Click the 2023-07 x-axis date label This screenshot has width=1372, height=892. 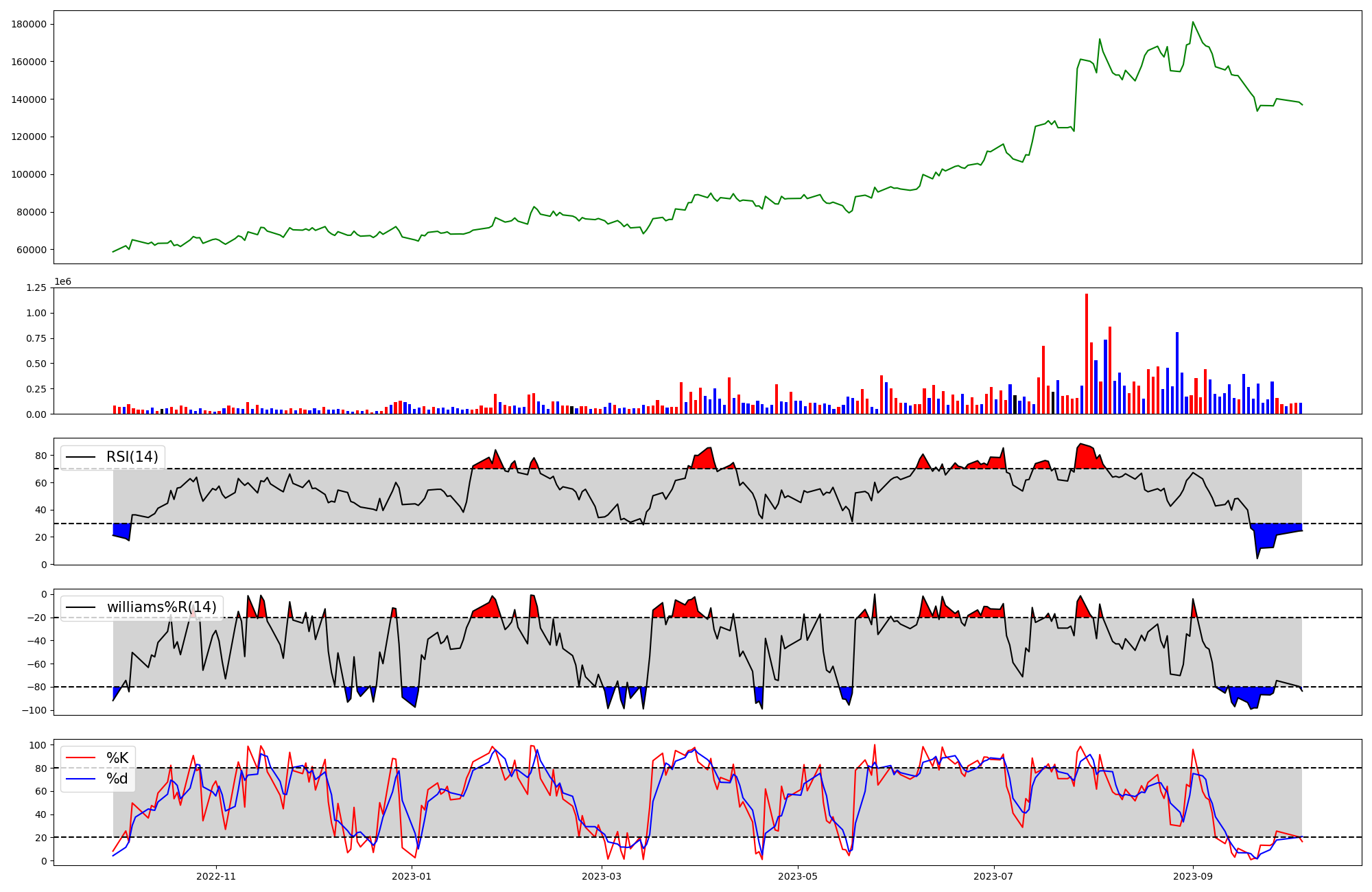click(x=993, y=876)
